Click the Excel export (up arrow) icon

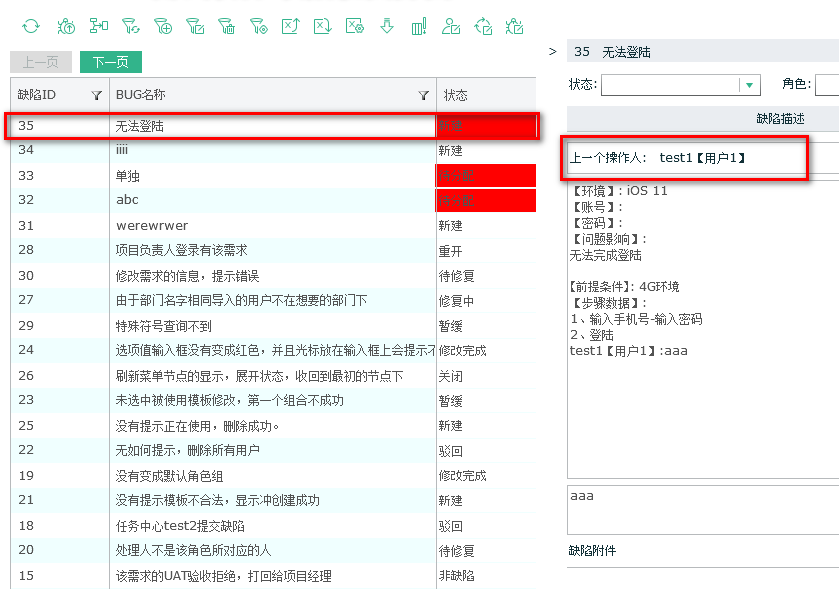pyautogui.click(x=291, y=26)
